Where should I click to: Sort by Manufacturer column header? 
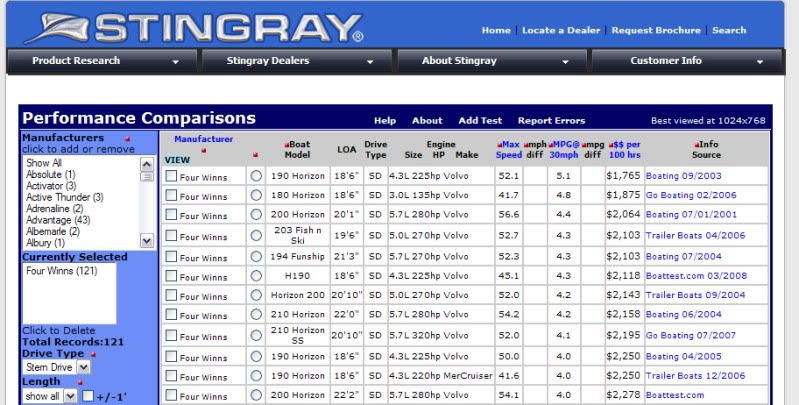[x=203, y=139]
